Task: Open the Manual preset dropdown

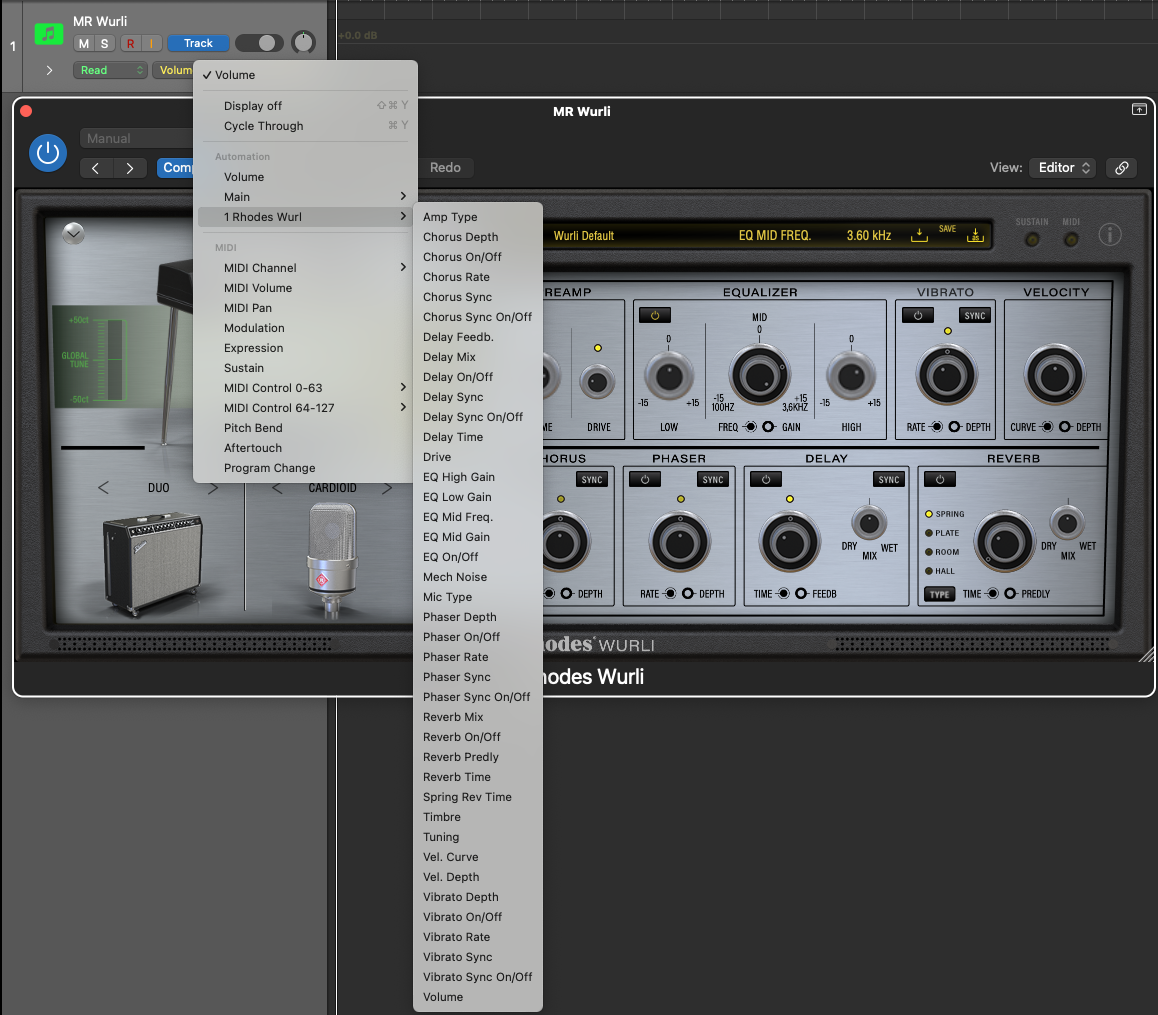Action: tap(137, 138)
